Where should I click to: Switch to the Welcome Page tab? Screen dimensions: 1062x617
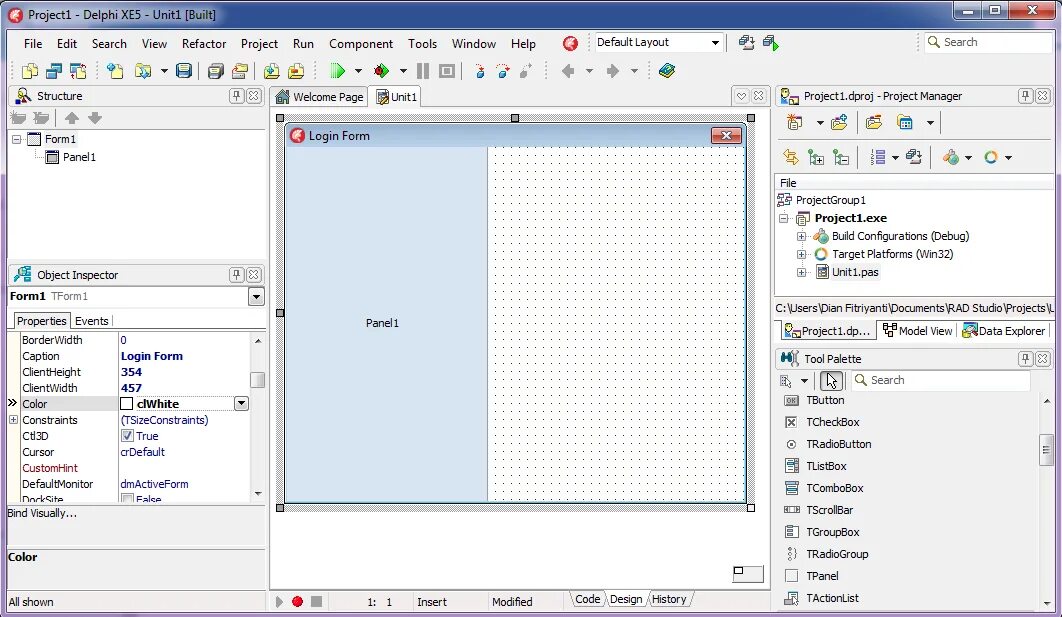320,97
